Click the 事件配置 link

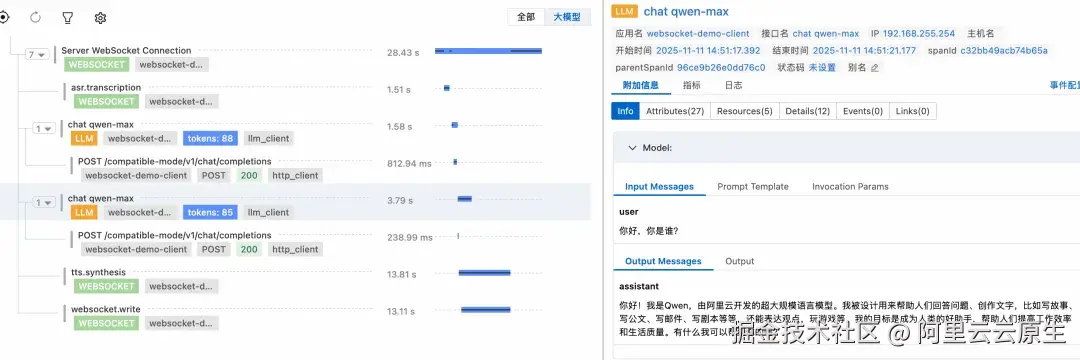pyautogui.click(x=1064, y=85)
